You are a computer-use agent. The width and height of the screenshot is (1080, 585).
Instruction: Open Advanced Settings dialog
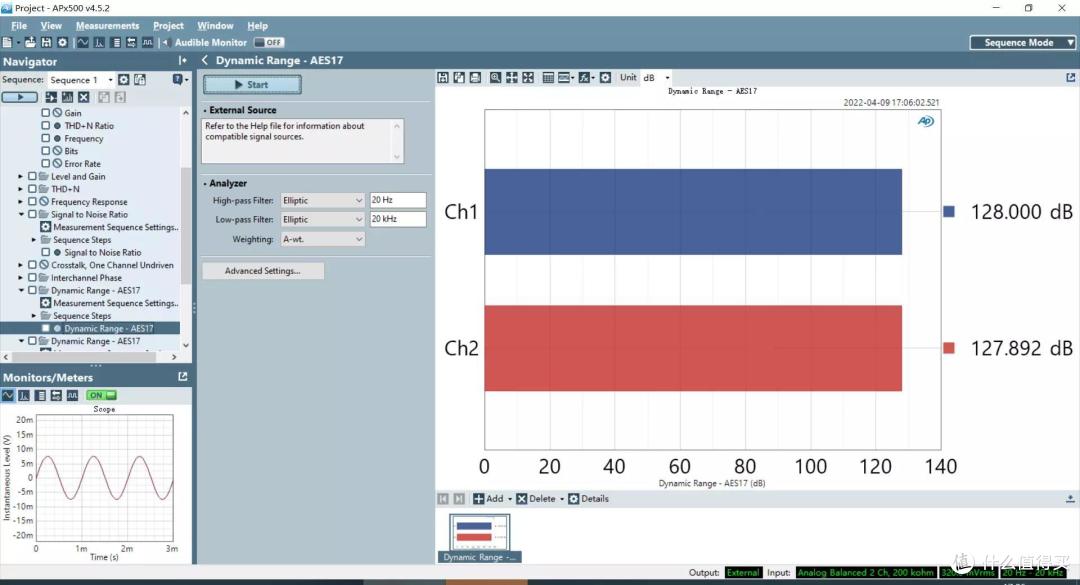point(262,271)
